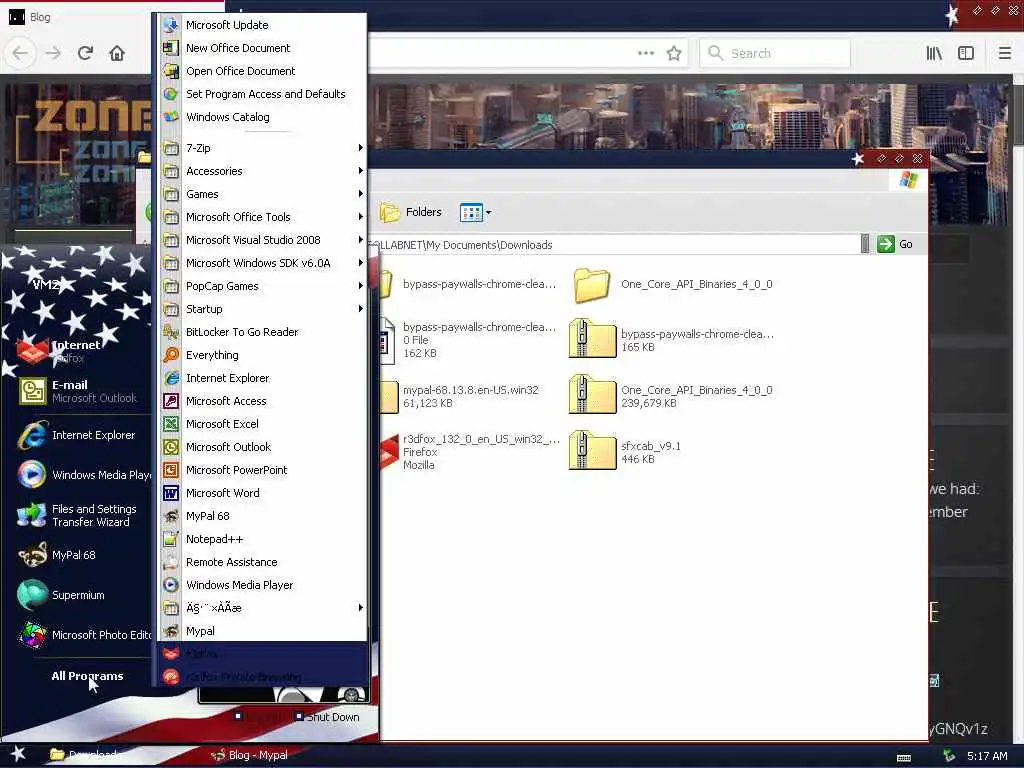Select mypal-68.13.8.en-US.win32 file
Viewport: 1024px width, 768px height.
tap(460, 396)
